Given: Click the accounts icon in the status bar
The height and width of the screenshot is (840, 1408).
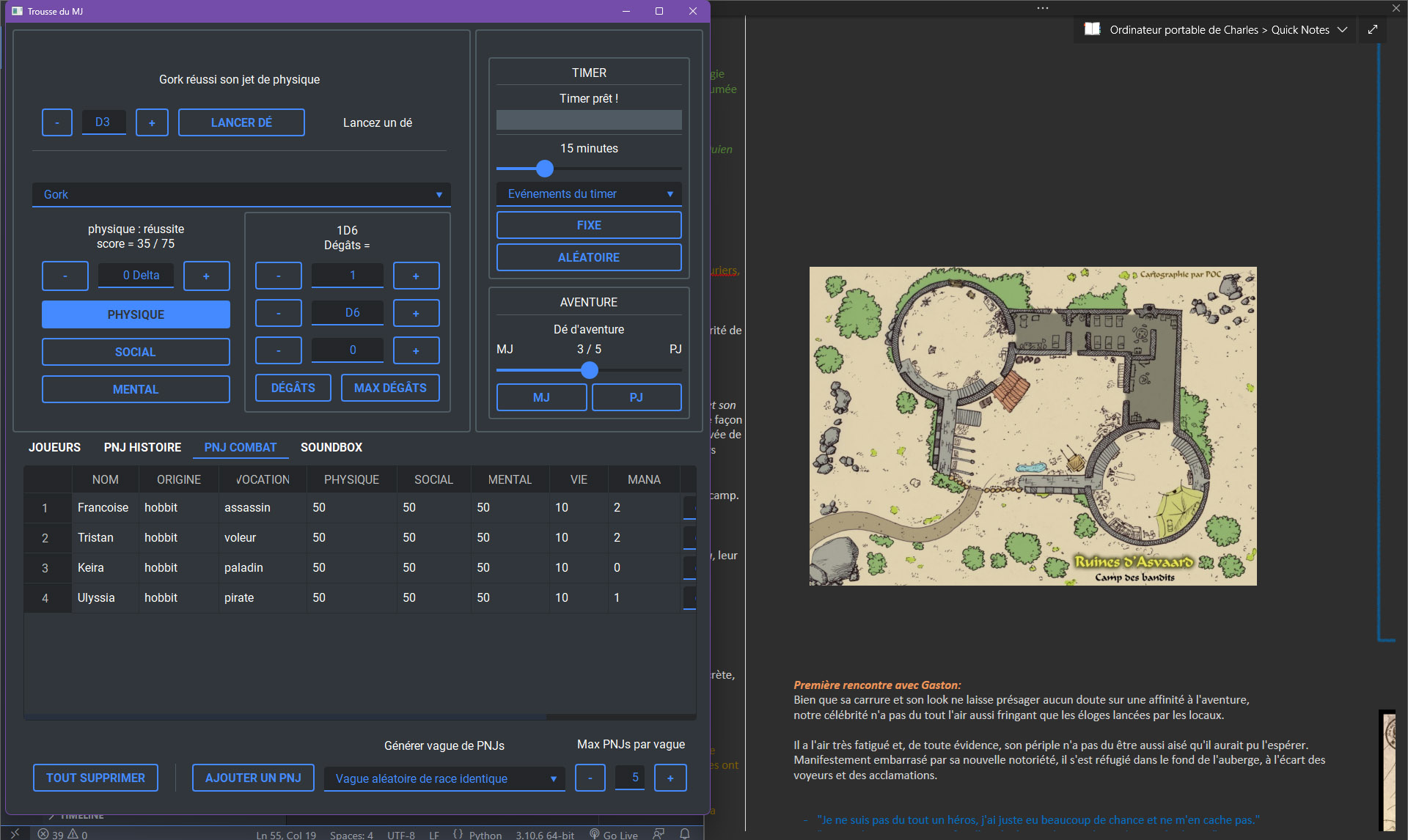Looking at the screenshot, I should click(659, 834).
